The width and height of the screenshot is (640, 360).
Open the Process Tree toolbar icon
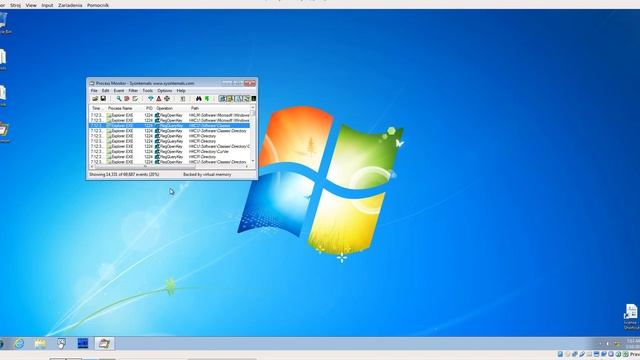183,98
